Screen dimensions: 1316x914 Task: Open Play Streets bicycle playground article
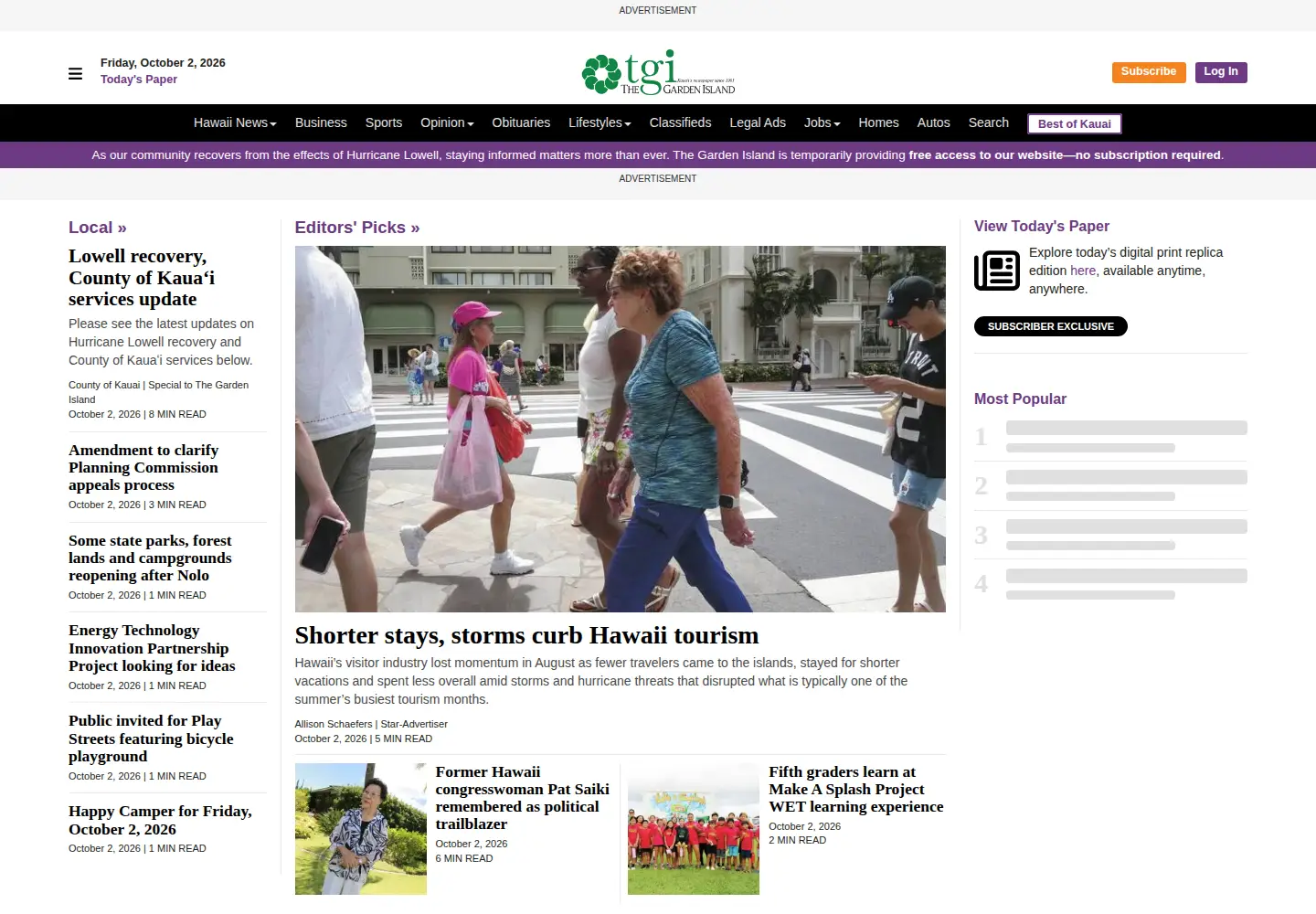pyautogui.click(x=151, y=739)
